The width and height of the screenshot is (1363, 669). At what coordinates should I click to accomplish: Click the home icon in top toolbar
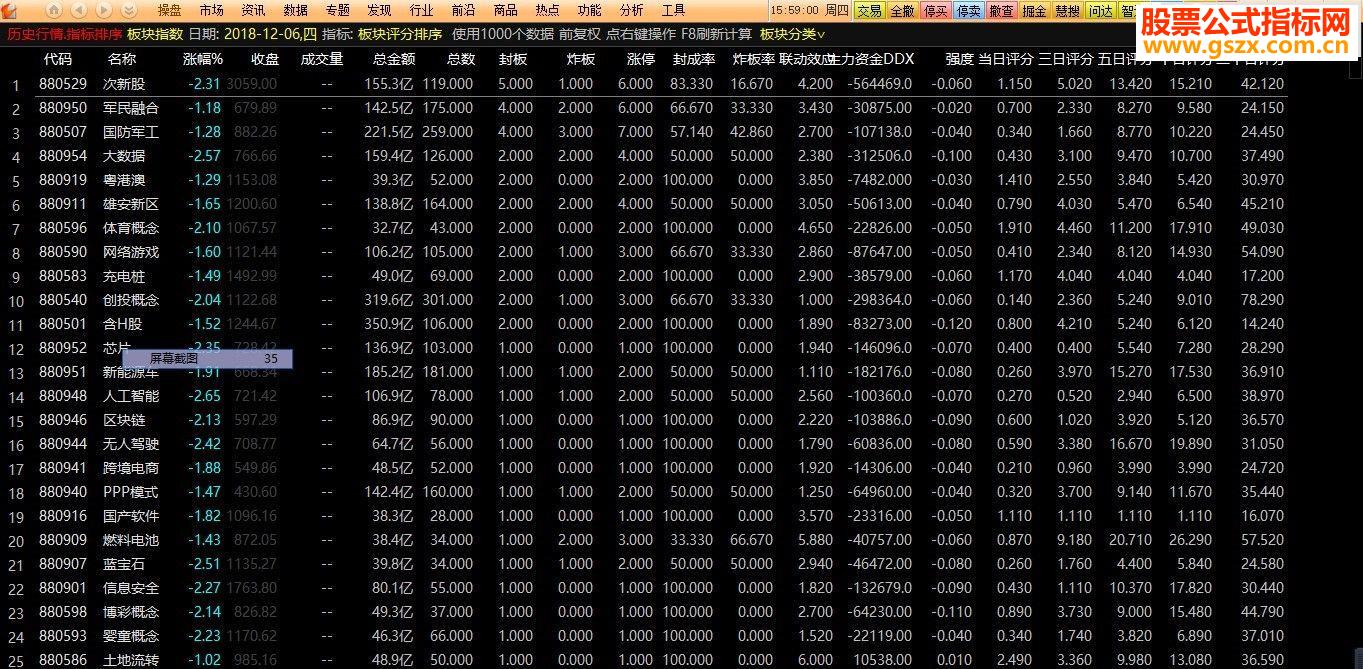click(x=54, y=10)
